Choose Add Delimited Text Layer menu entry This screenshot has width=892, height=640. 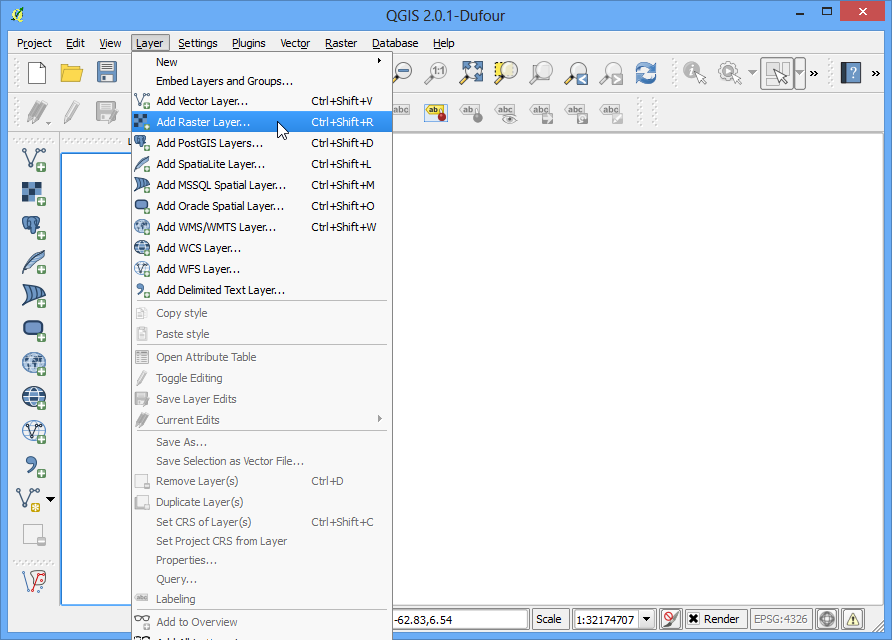(262, 290)
